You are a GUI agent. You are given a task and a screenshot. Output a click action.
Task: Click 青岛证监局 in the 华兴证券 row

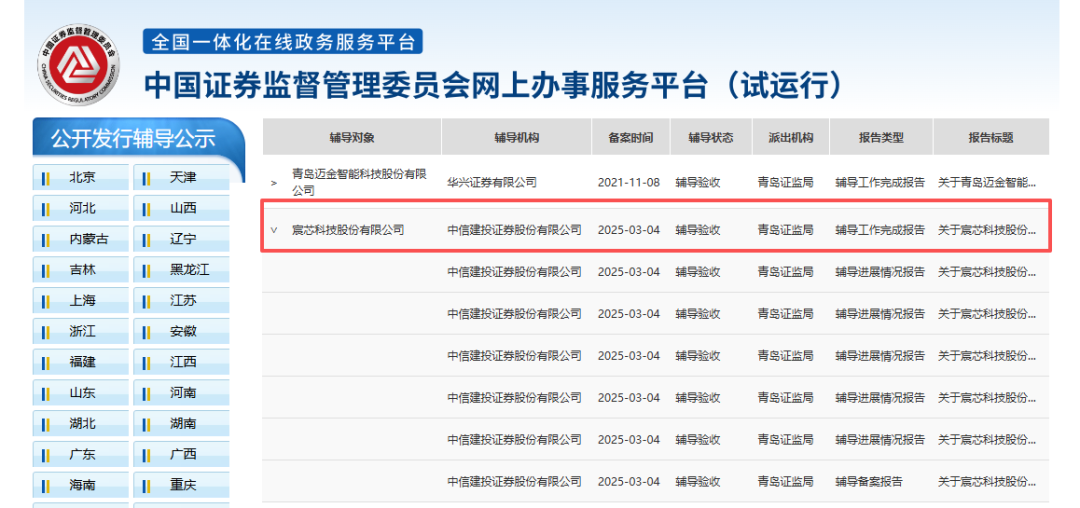tap(785, 183)
